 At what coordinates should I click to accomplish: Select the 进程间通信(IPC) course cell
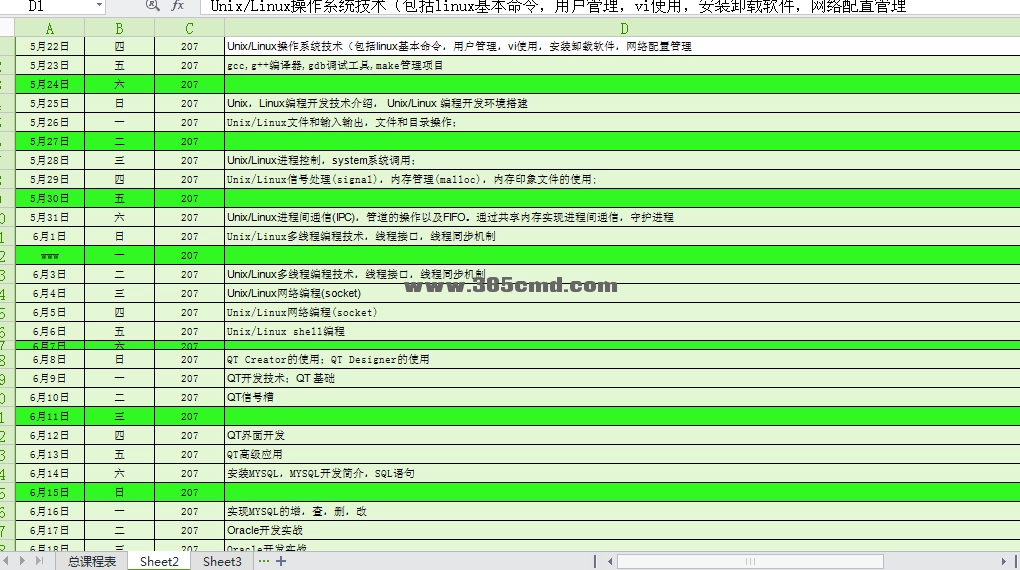coord(623,217)
